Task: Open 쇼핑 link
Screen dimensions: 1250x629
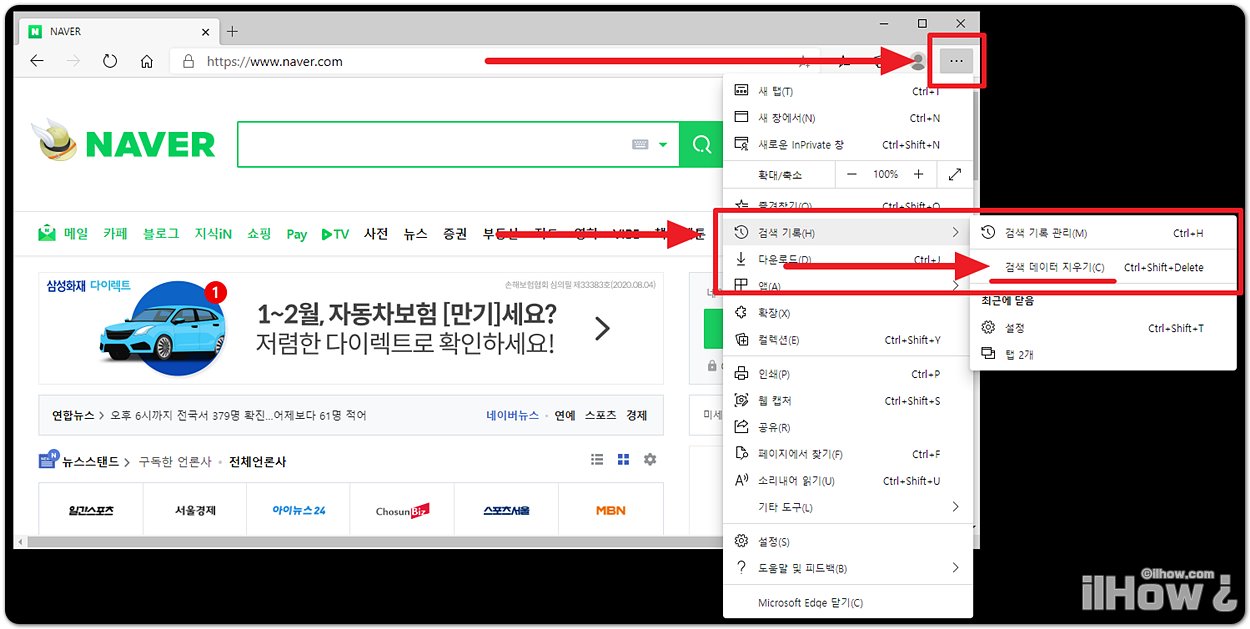Action: click(x=259, y=234)
